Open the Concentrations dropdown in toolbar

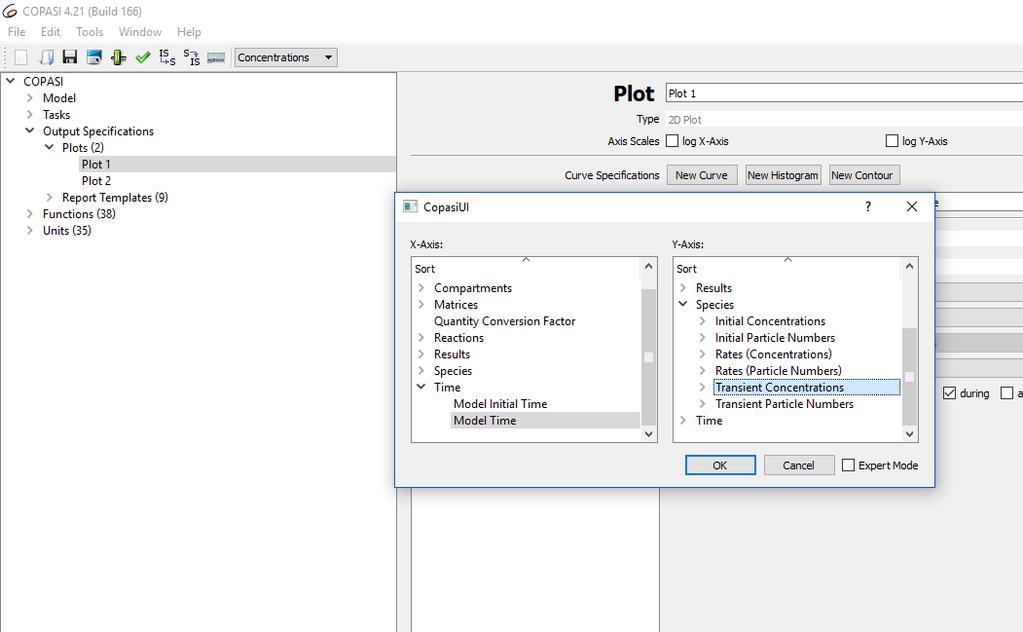(286, 57)
